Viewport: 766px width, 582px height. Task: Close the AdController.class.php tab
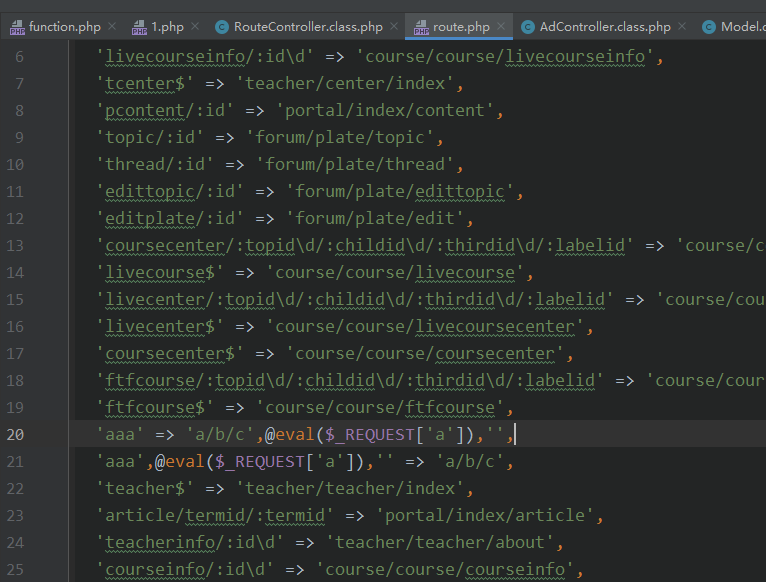tap(682, 26)
